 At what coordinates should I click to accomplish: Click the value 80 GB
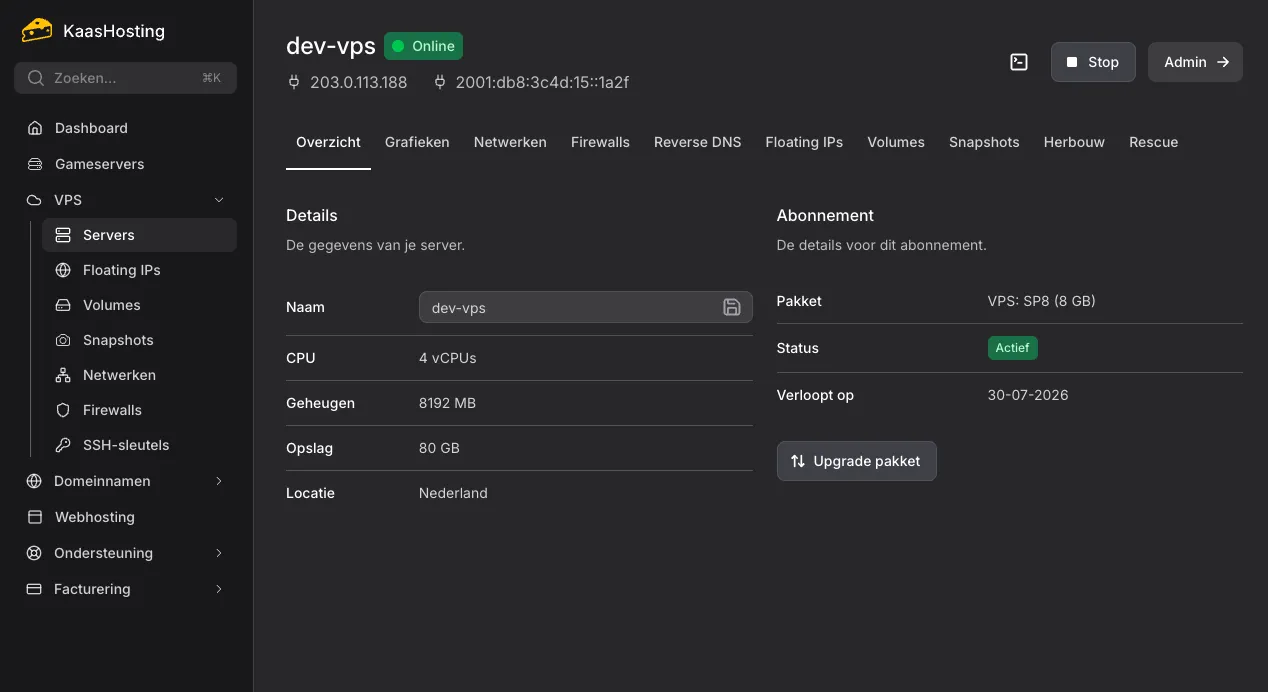[439, 448]
